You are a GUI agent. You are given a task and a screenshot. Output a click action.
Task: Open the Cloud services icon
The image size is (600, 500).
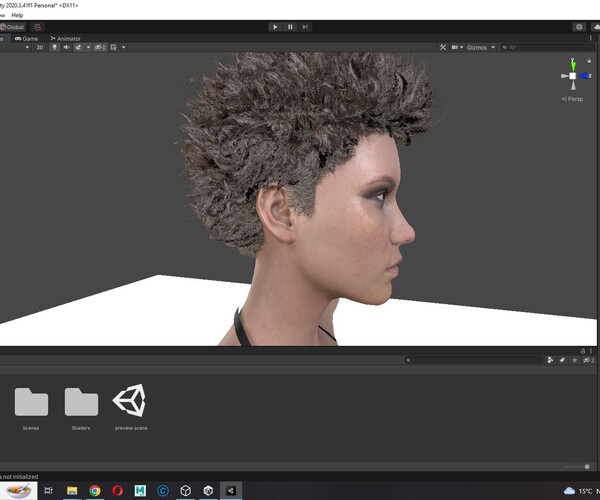point(596,27)
